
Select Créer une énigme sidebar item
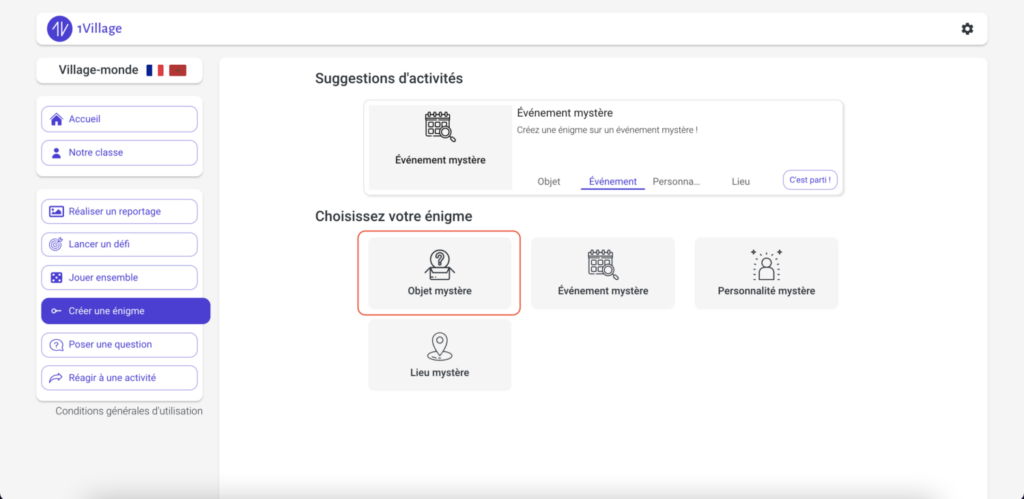125,311
